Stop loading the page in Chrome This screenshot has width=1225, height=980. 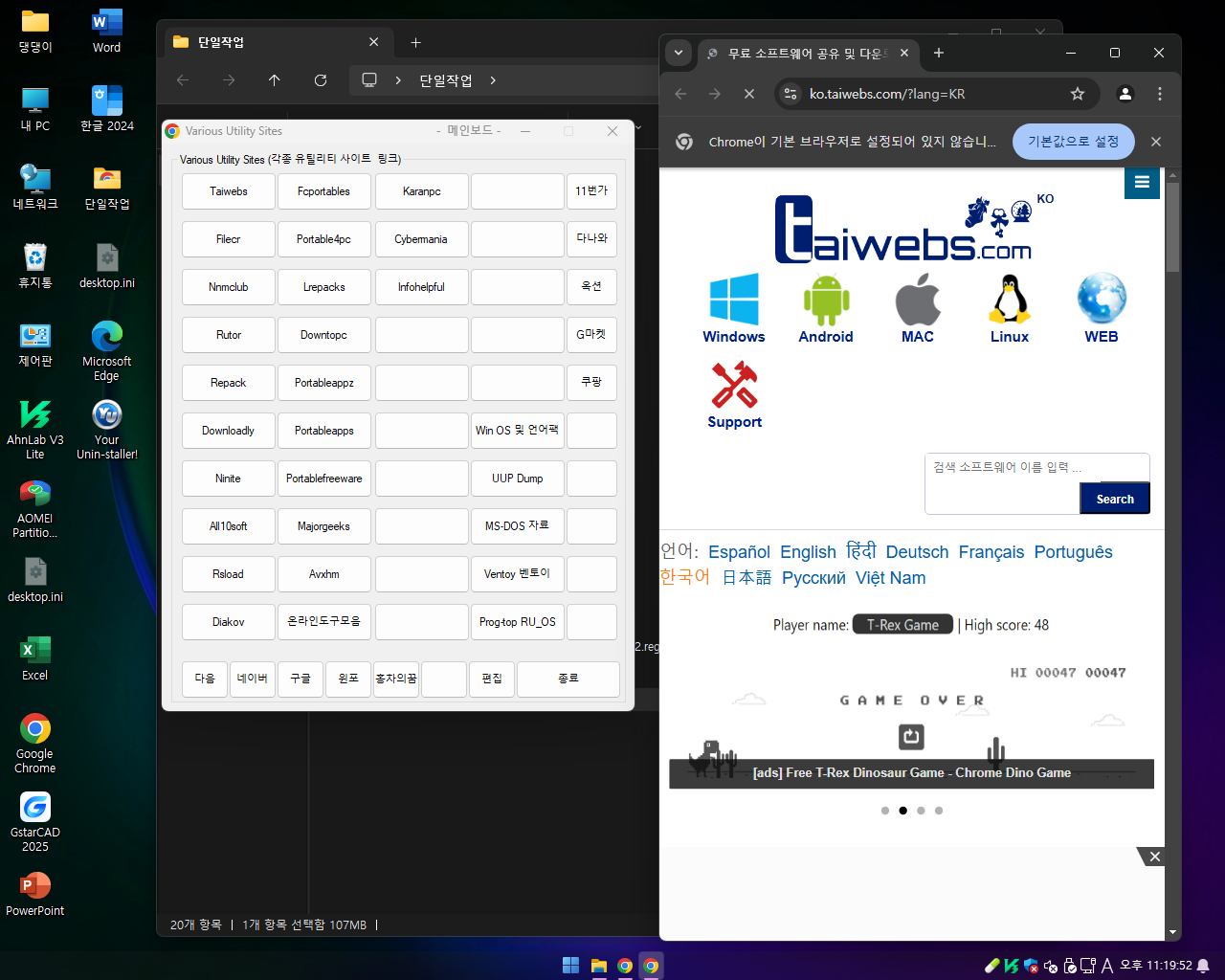749,94
